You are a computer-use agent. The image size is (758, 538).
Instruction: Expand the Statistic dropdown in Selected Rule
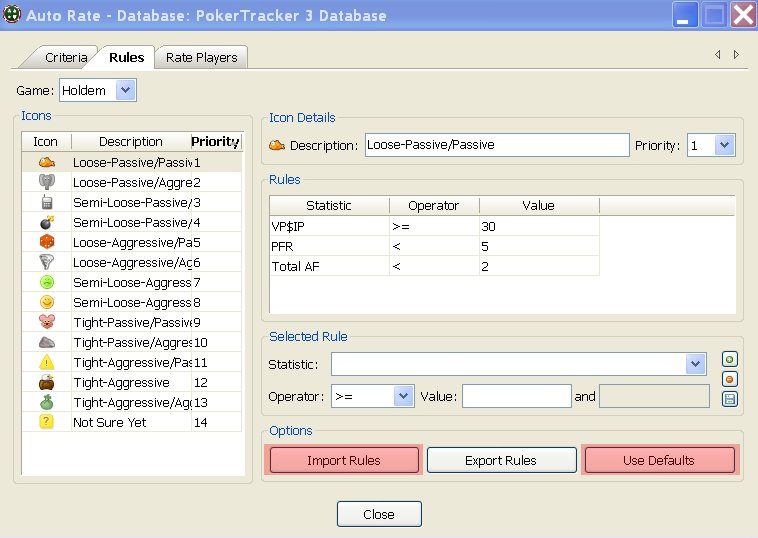point(695,364)
